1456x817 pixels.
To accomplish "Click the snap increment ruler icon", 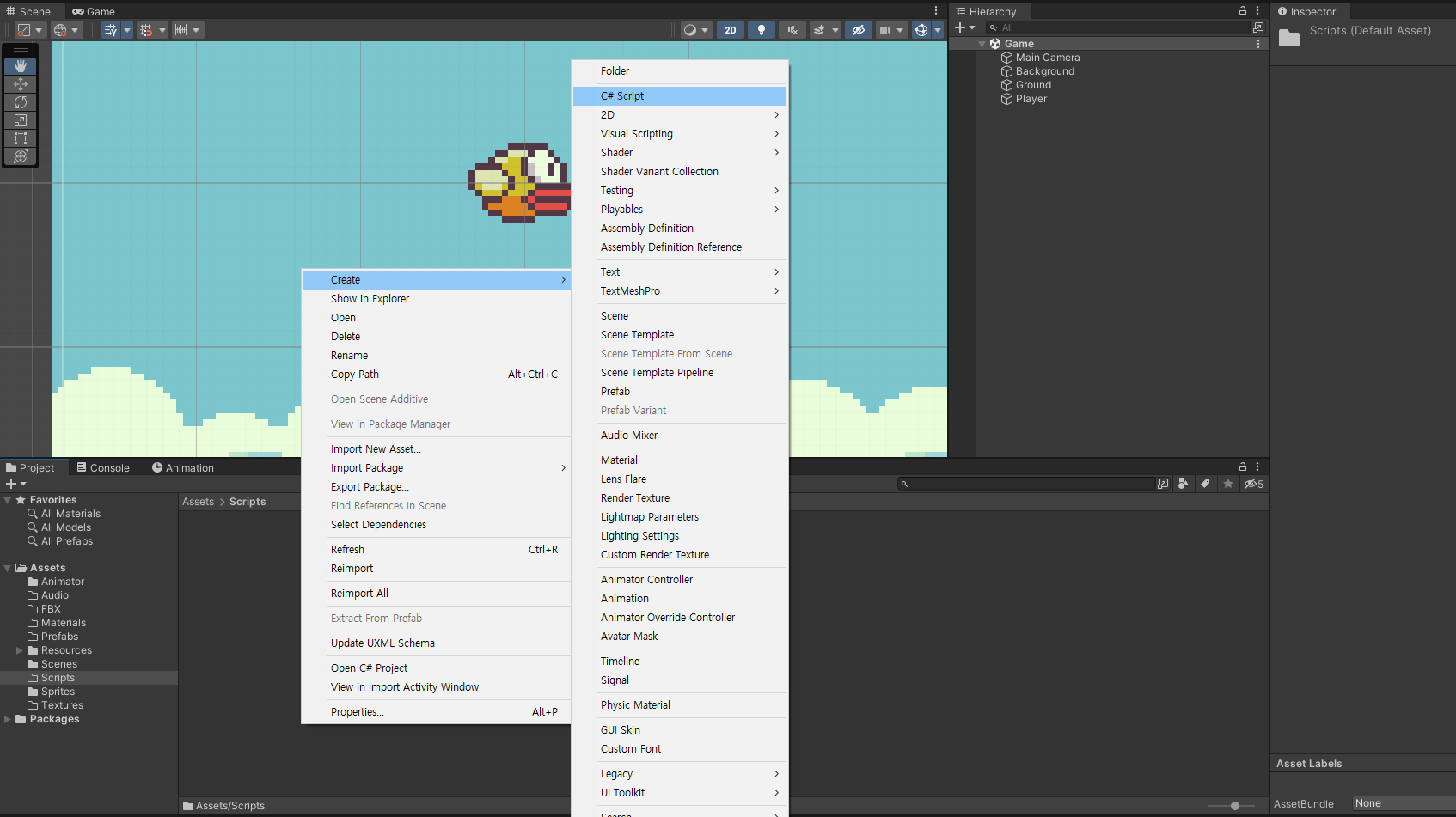I will [x=180, y=30].
